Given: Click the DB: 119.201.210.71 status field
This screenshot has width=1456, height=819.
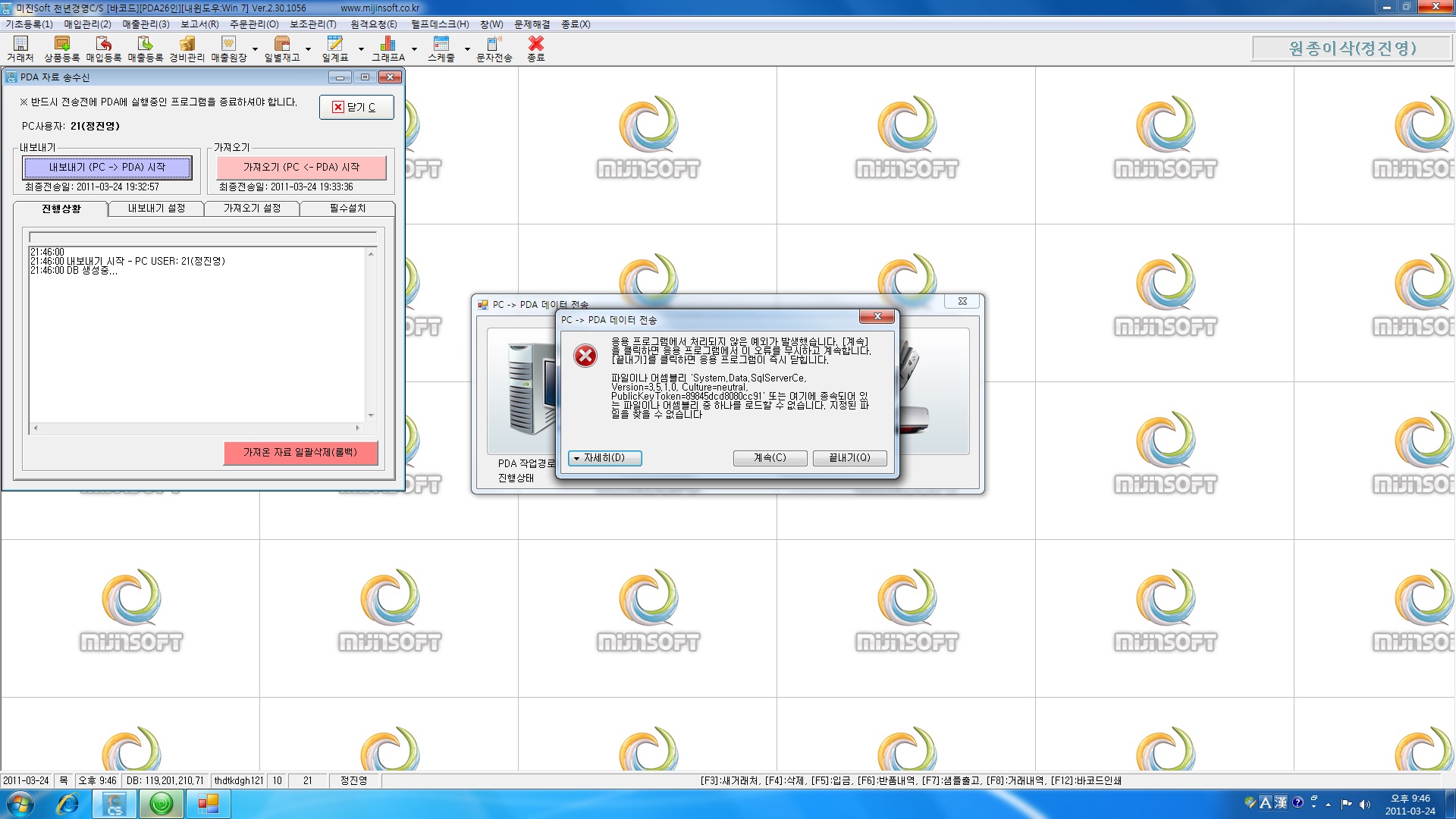Looking at the screenshot, I should click(165, 780).
